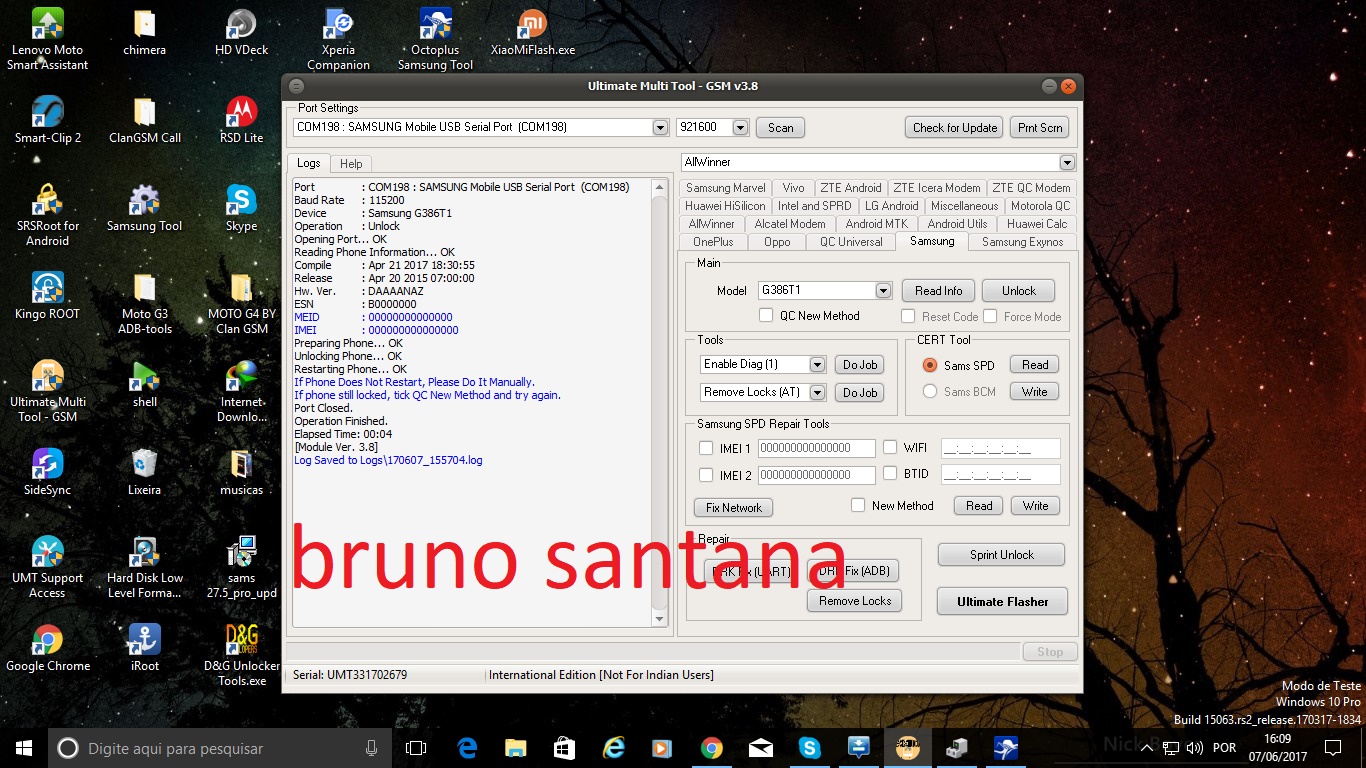
Task: Open the chimera folder icon
Action: 144,32
